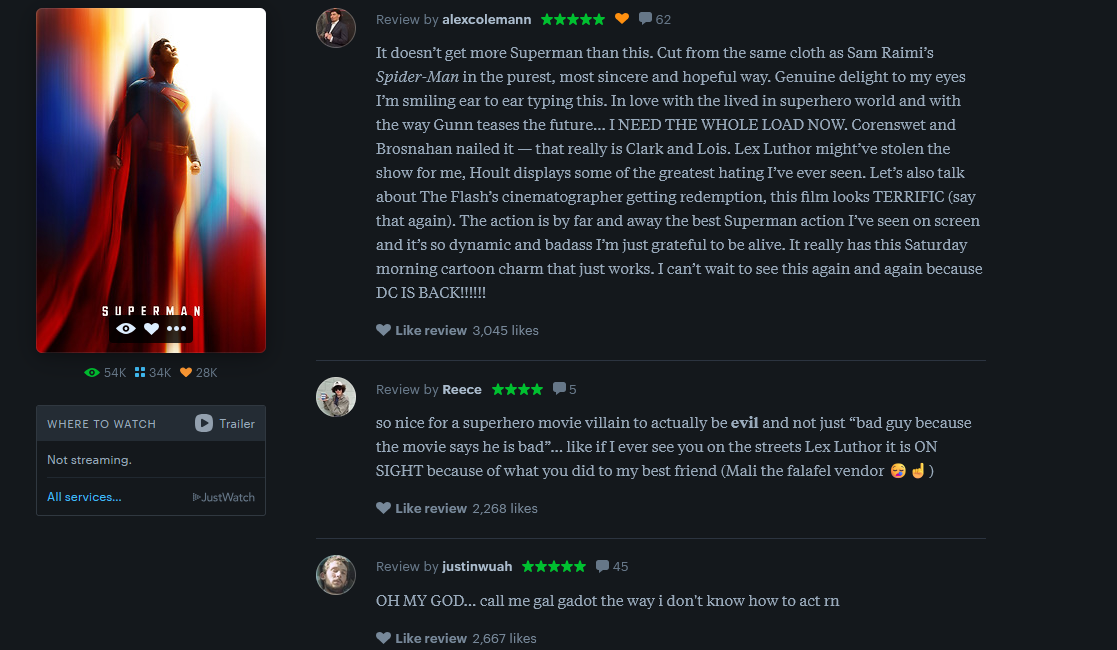Like the film using the poster heart icon
This screenshot has height=650, width=1117.
point(151,328)
